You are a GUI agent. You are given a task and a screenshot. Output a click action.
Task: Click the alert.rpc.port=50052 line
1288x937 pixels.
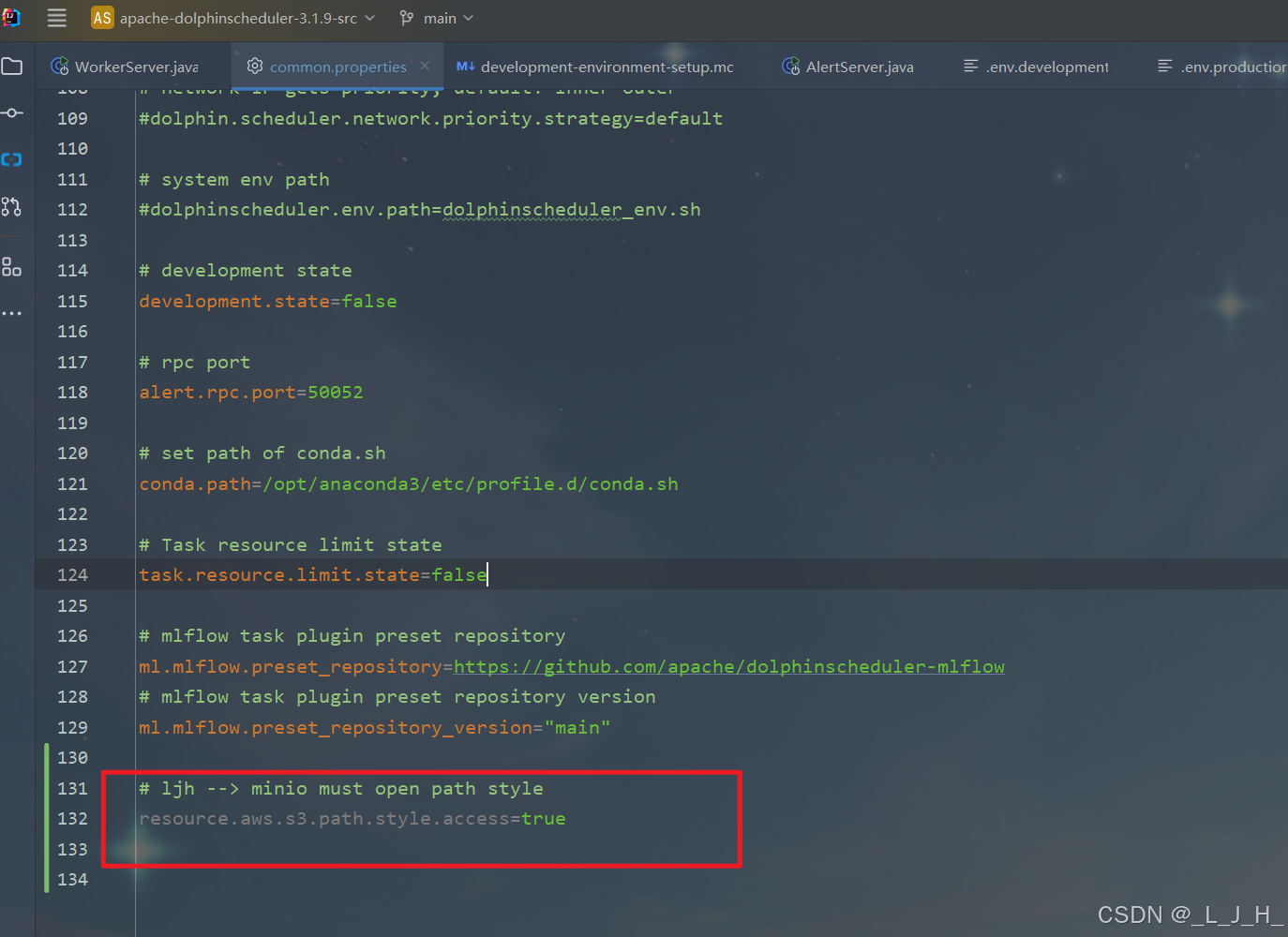pos(251,393)
